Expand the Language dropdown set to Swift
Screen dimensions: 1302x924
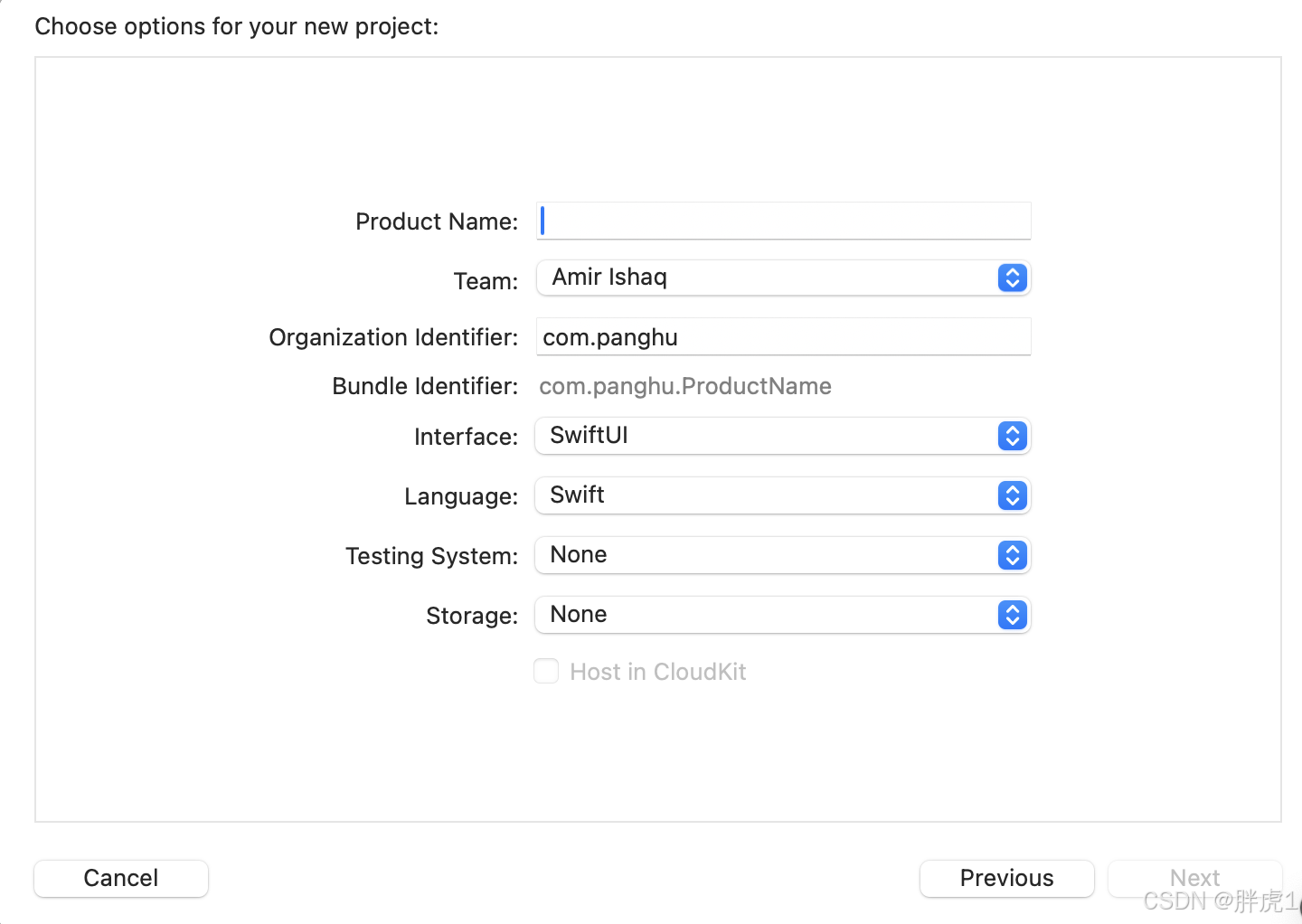[783, 495]
